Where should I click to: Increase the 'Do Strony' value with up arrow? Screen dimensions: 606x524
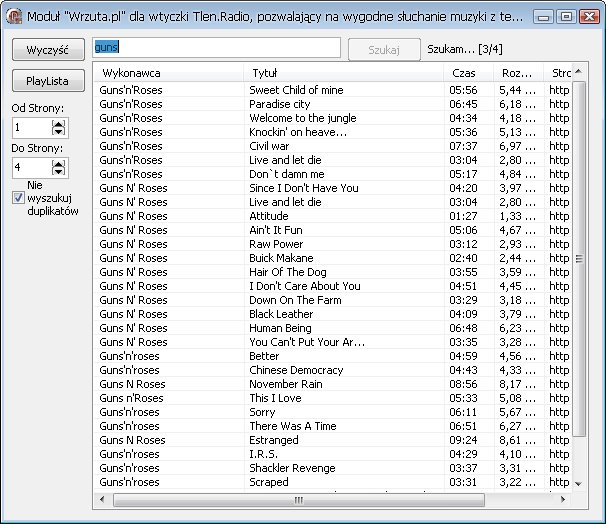click(58, 162)
